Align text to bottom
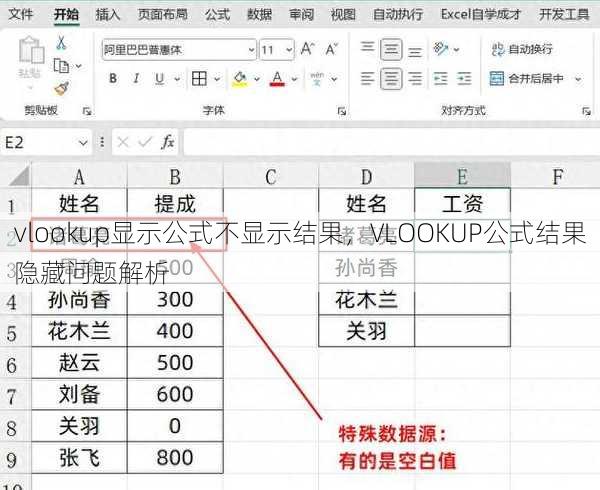Viewport: 600px width, 490px height. click(x=414, y=50)
